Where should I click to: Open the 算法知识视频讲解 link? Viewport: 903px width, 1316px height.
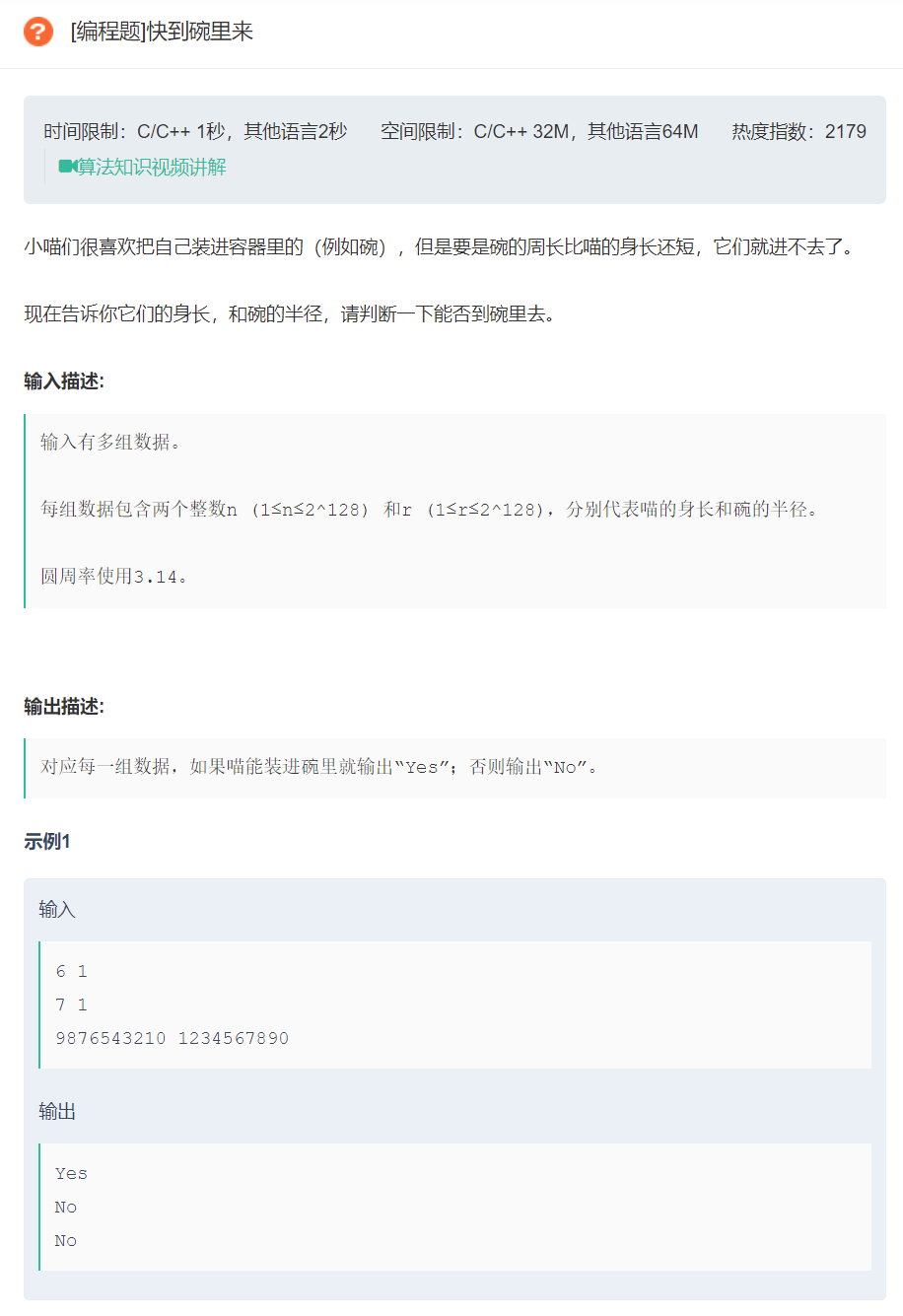(152, 167)
